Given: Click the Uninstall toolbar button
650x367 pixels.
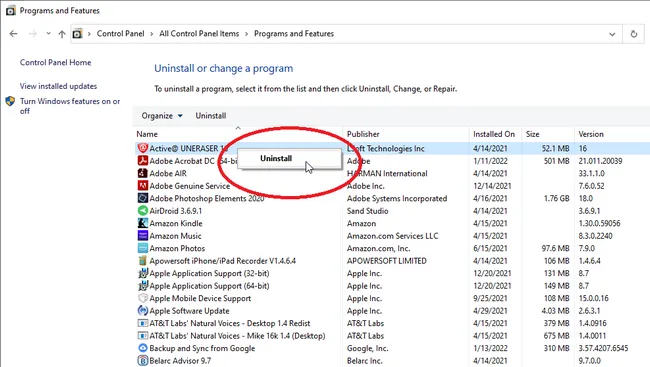Looking at the screenshot, I should pyautogui.click(x=211, y=116).
